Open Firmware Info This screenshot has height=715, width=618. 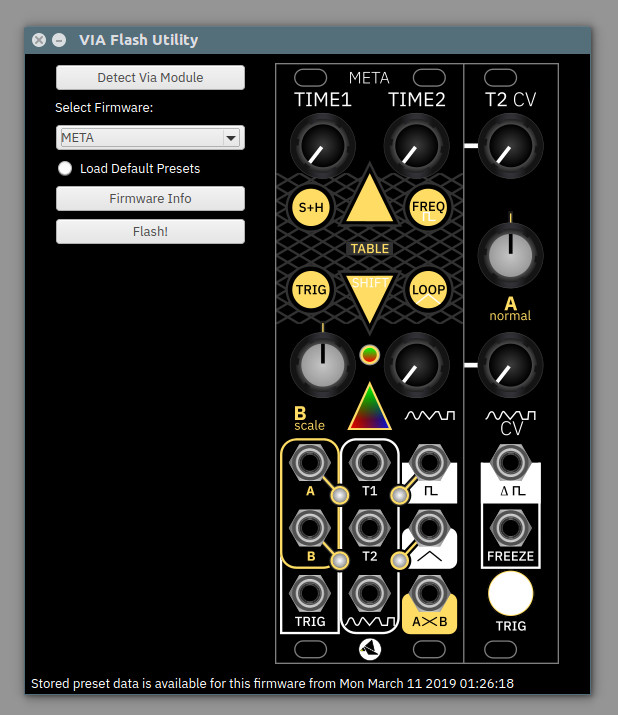(x=150, y=198)
